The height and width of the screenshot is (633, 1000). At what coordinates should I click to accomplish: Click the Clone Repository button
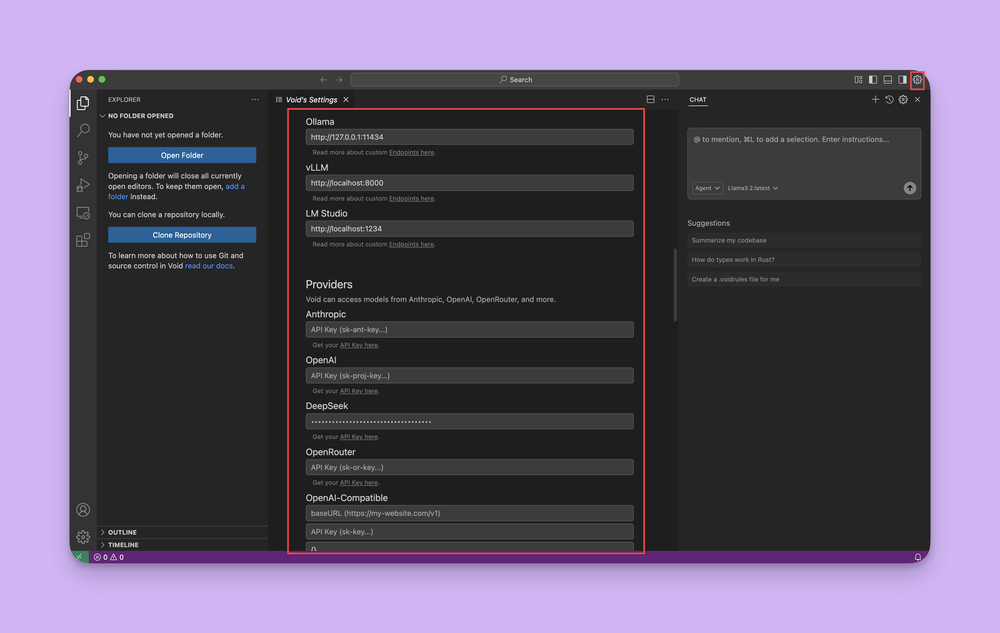pos(182,235)
